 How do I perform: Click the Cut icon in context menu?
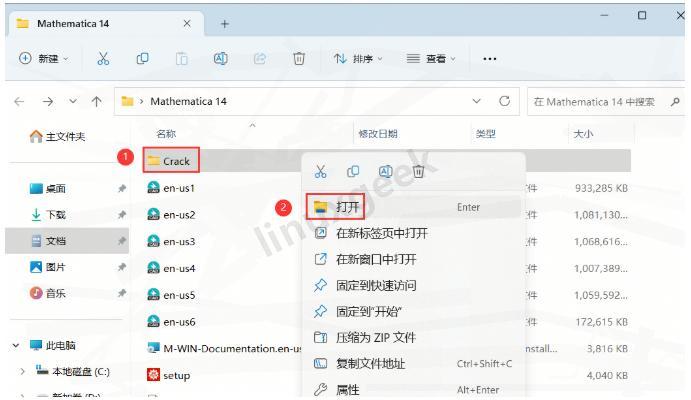(320, 171)
